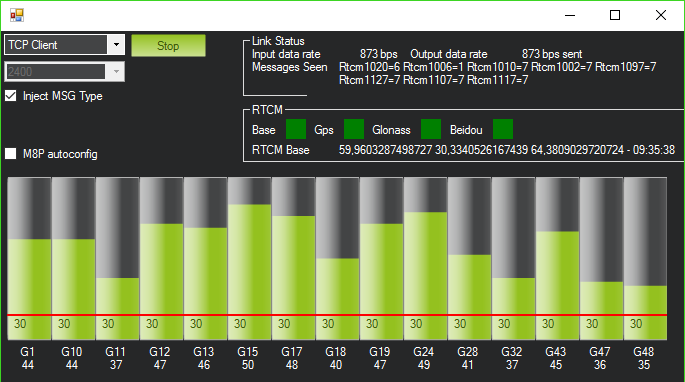Image resolution: width=685 pixels, height=382 pixels.
Task: Click the Beidou green status indicator
Action: click(503, 129)
